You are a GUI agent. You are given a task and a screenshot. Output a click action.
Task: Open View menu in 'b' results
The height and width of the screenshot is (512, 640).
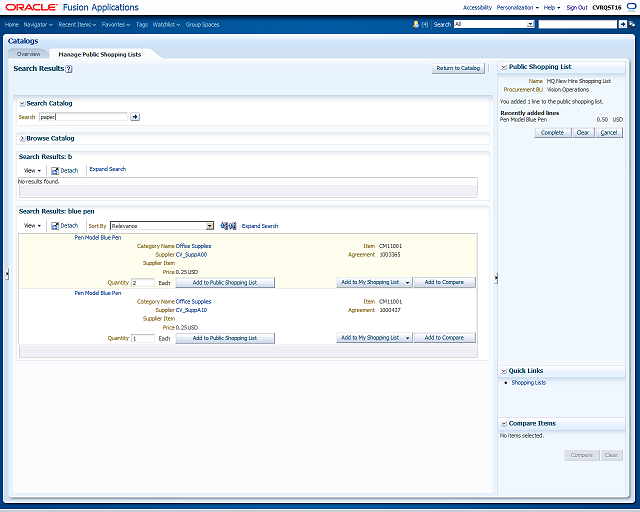[32, 171]
